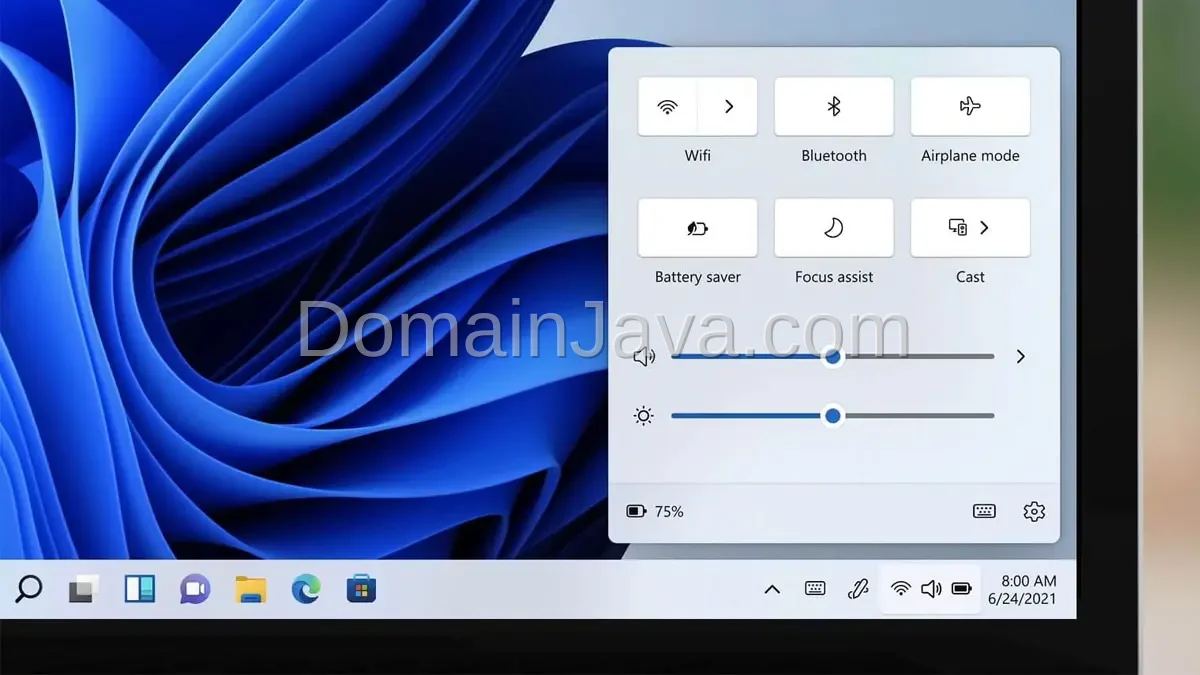Expand the Cast devices arrow
The image size is (1200, 675).
pyautogui.click(x=985, y=228)
